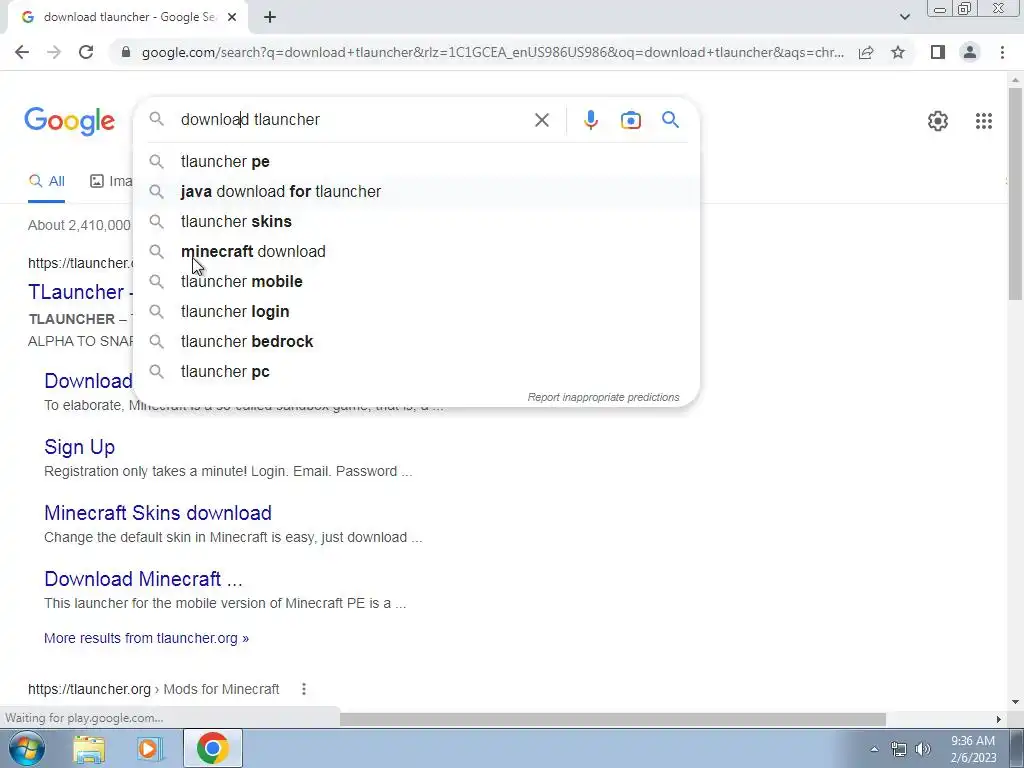
Task: Open the 'Sign Up' sitelink
Action: [80, 447]
